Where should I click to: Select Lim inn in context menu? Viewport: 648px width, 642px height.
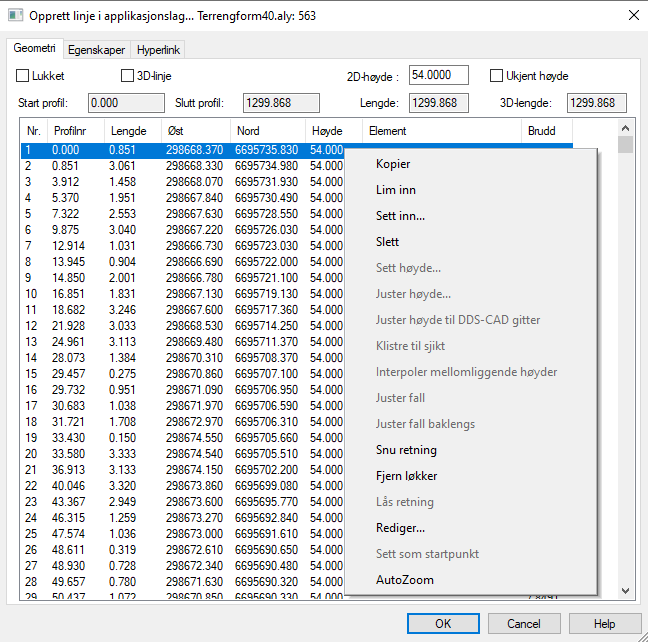396,190
